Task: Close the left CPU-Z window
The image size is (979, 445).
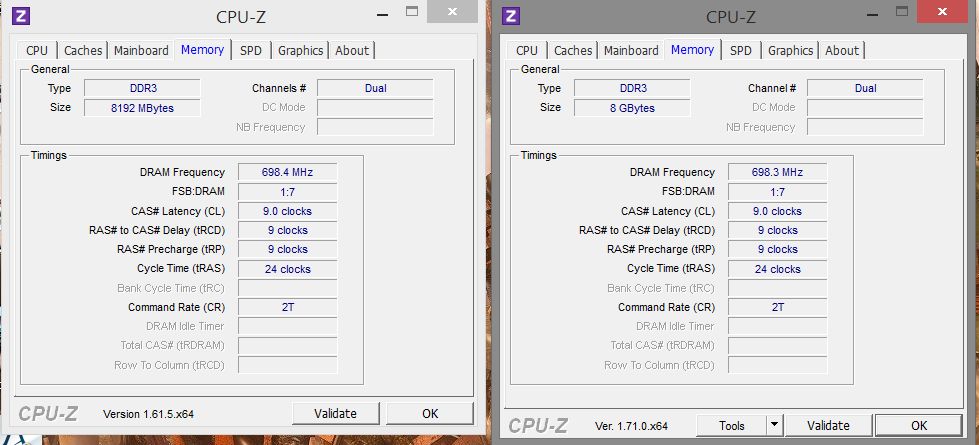Action: 453,11
